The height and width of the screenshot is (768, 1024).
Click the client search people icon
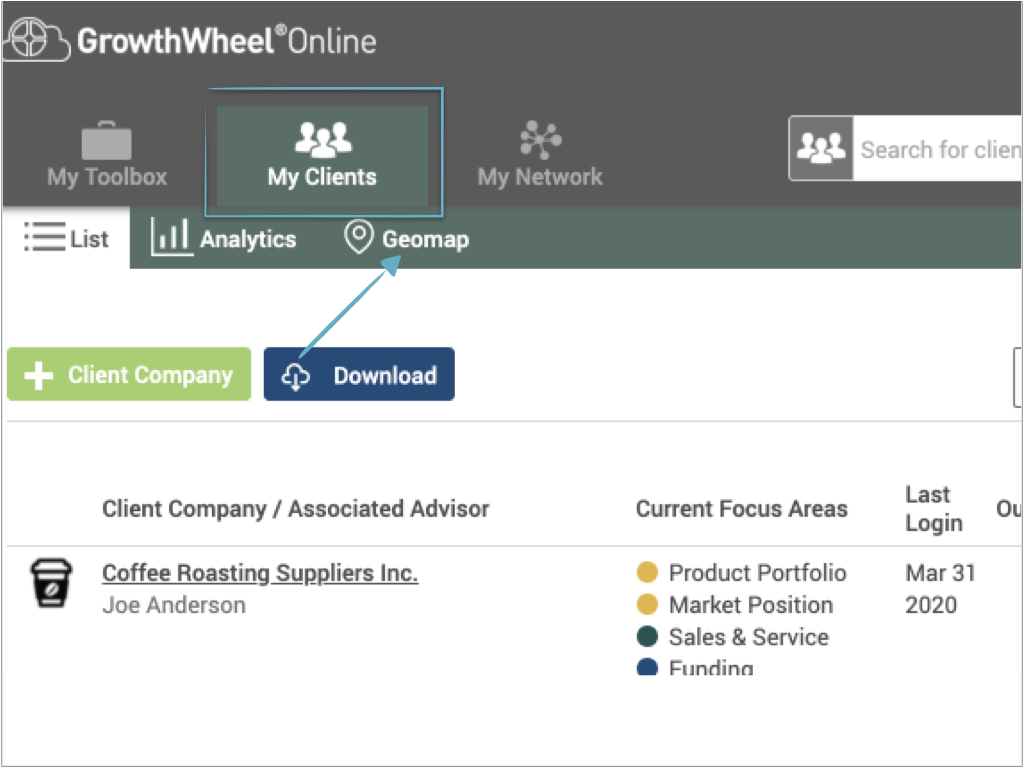point(821,148)
